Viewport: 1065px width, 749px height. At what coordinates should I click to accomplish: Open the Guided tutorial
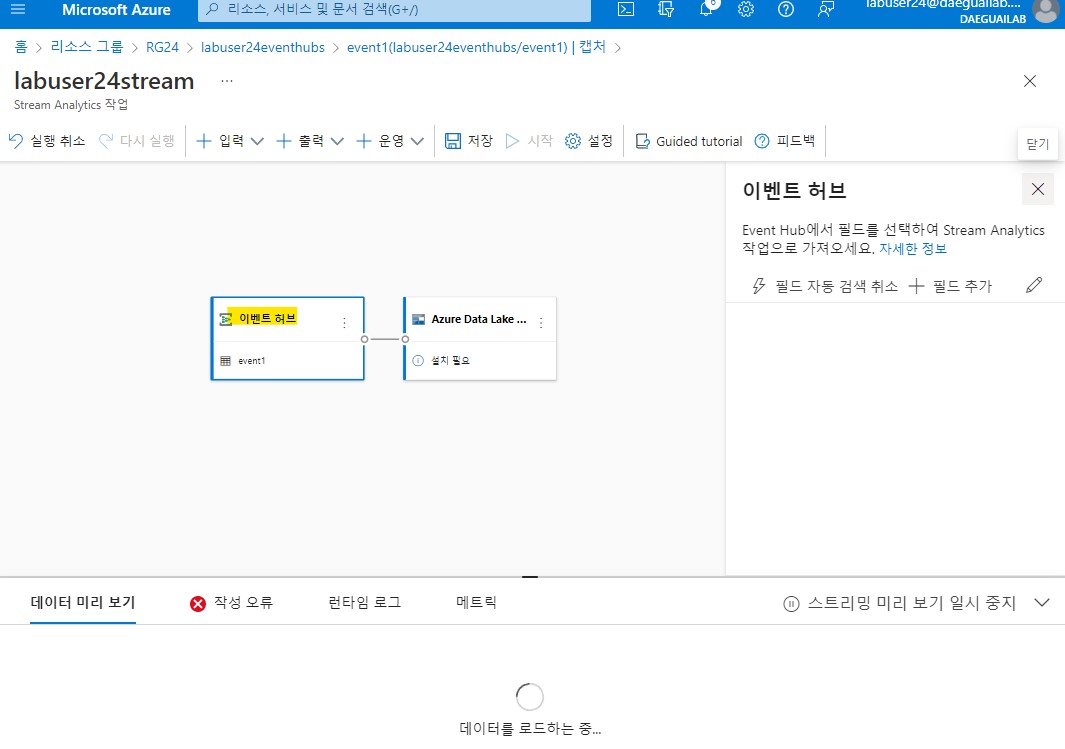click(689, 141)
